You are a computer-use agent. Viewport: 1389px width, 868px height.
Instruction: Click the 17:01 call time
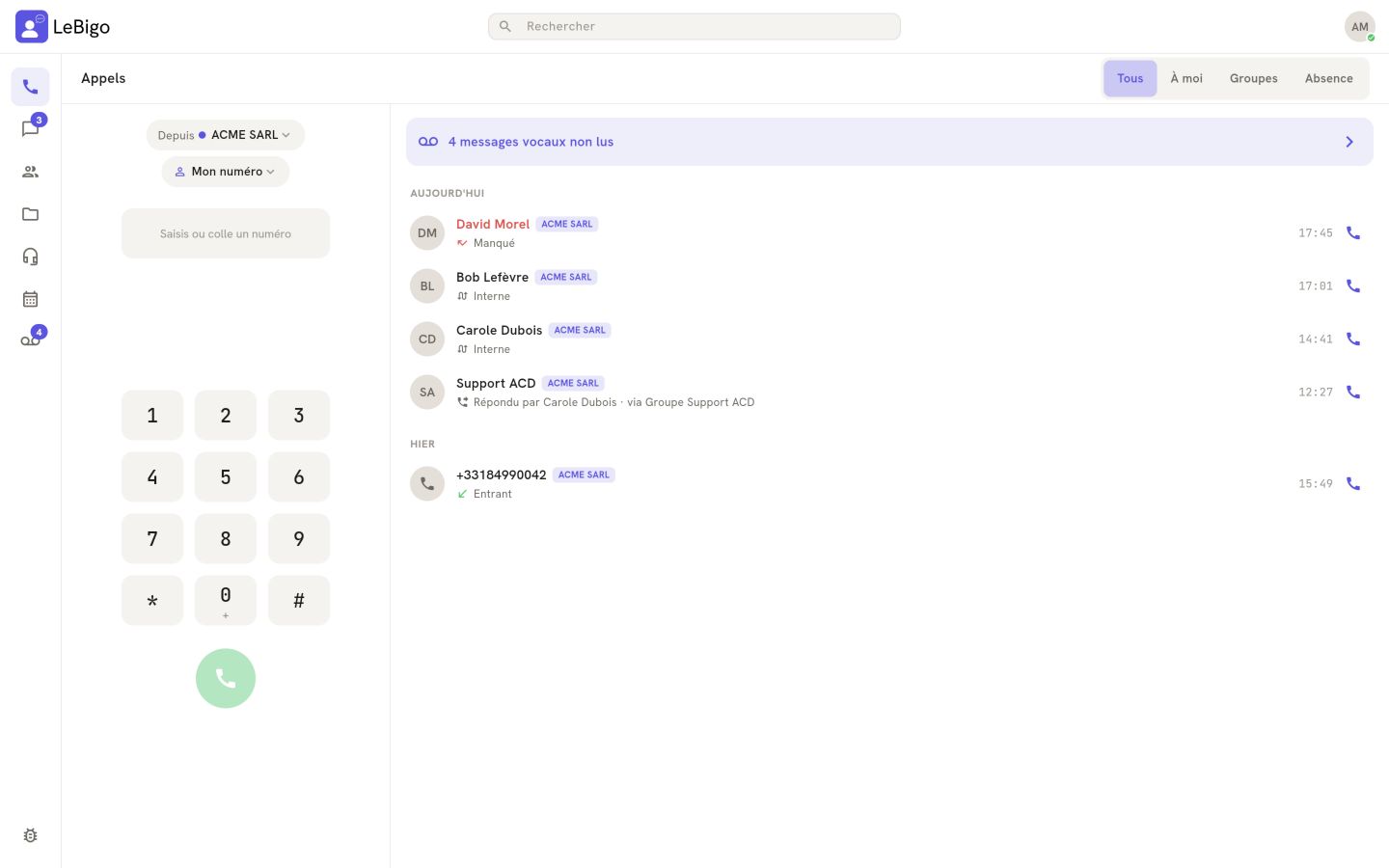[1316, 286]
